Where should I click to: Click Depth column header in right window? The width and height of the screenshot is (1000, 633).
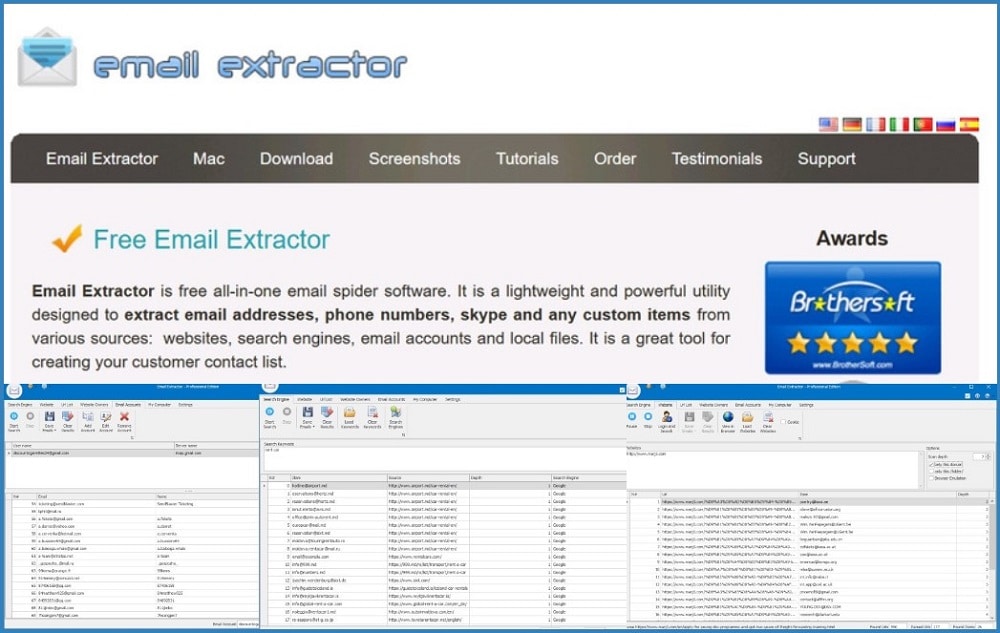pyautogui.click(x=972, y=494)
